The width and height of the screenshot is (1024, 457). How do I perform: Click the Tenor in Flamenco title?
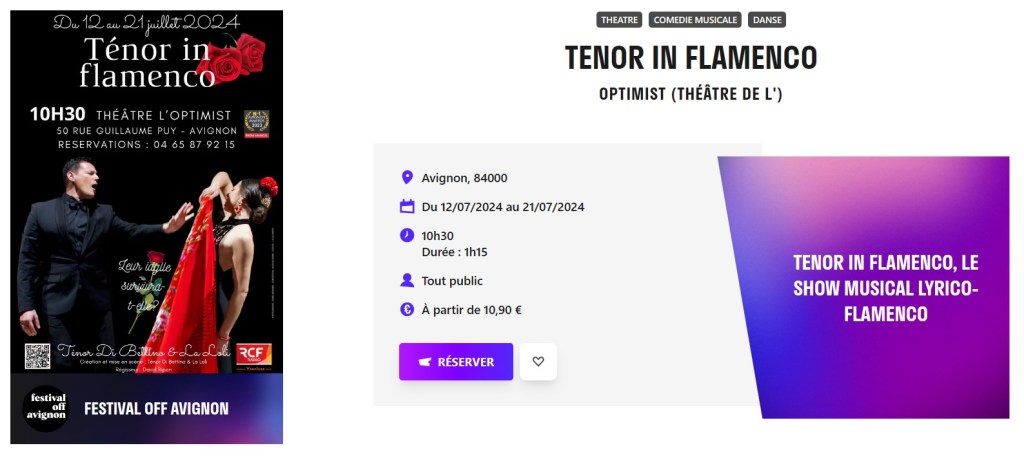point(691,58)
